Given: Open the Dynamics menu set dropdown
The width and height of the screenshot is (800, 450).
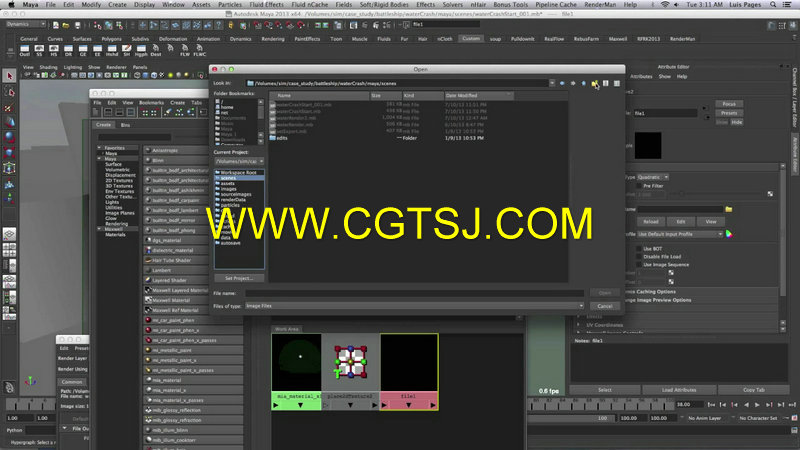Looking at the screenshot, I should [26, 24].
